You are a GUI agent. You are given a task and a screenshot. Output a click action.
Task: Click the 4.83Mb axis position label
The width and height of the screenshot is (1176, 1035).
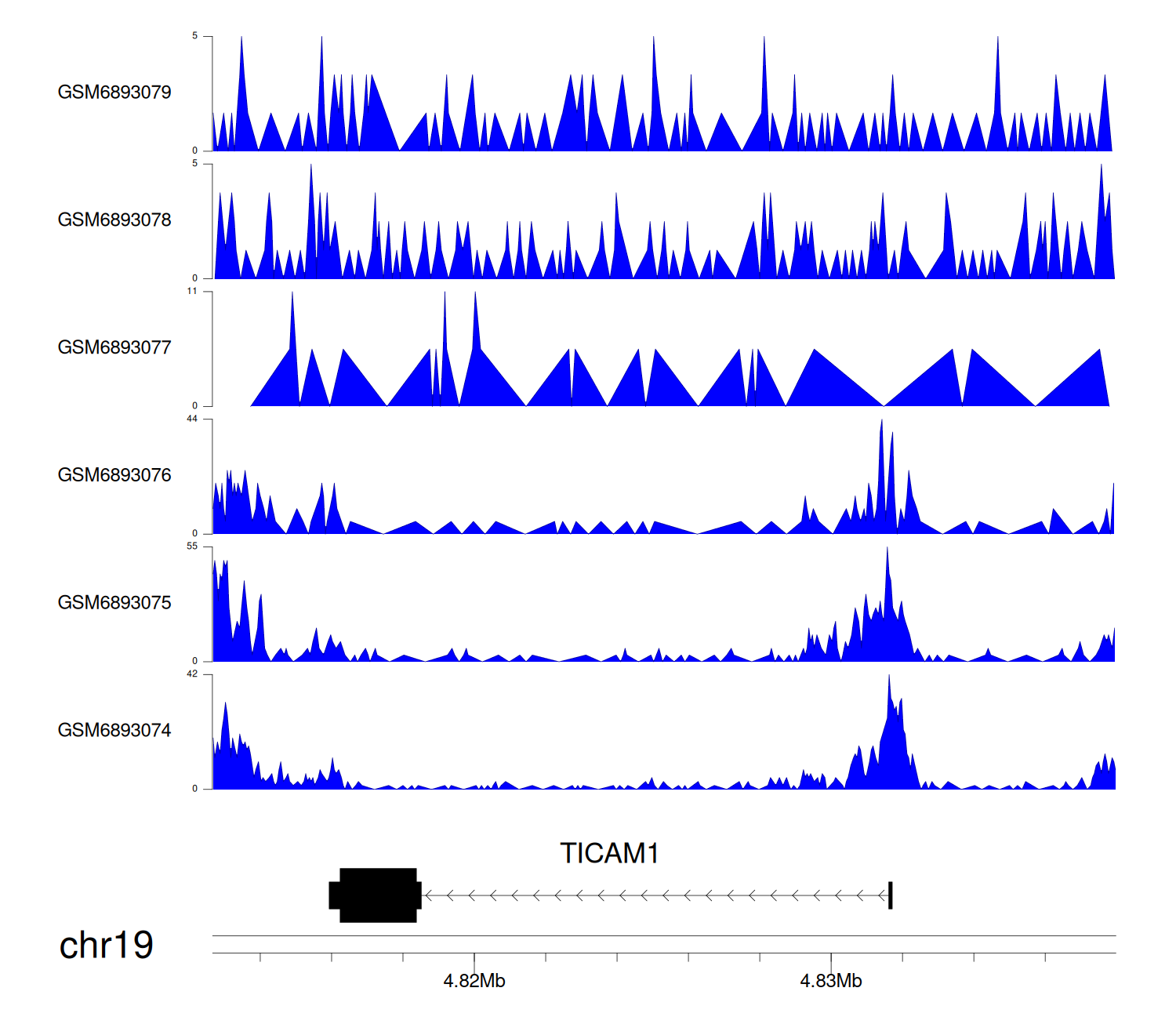click(831, 981)
